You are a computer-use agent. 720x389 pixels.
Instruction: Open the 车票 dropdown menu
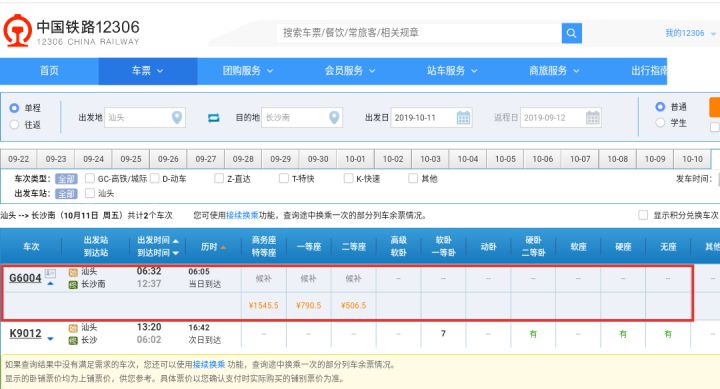(148, 71)
